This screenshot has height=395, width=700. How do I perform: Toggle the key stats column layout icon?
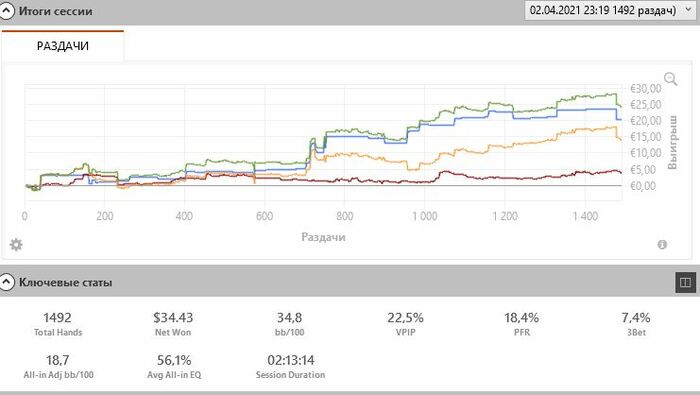point(685,282)
